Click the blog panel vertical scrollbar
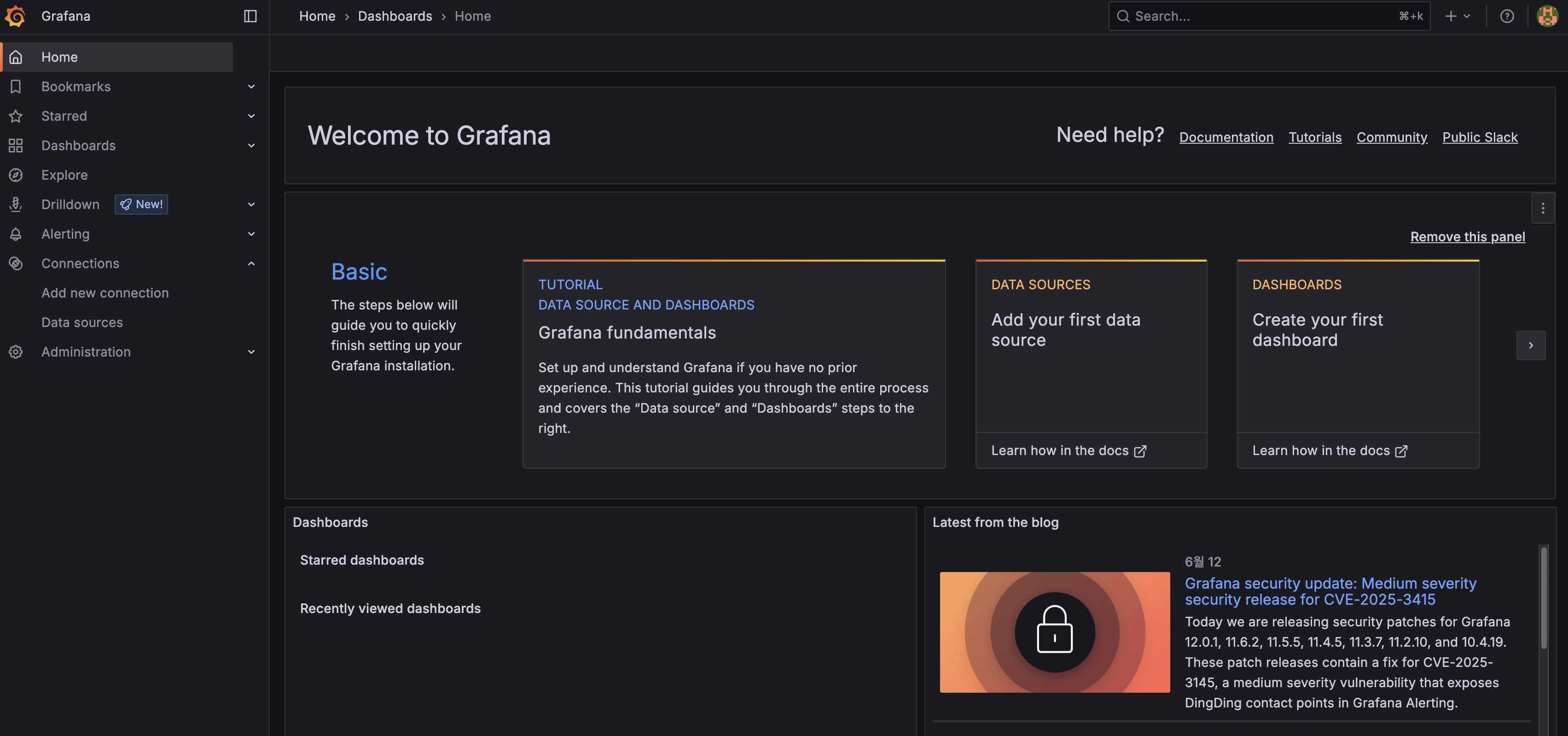Screen dimensions: 1568x736 [1543, 598]
